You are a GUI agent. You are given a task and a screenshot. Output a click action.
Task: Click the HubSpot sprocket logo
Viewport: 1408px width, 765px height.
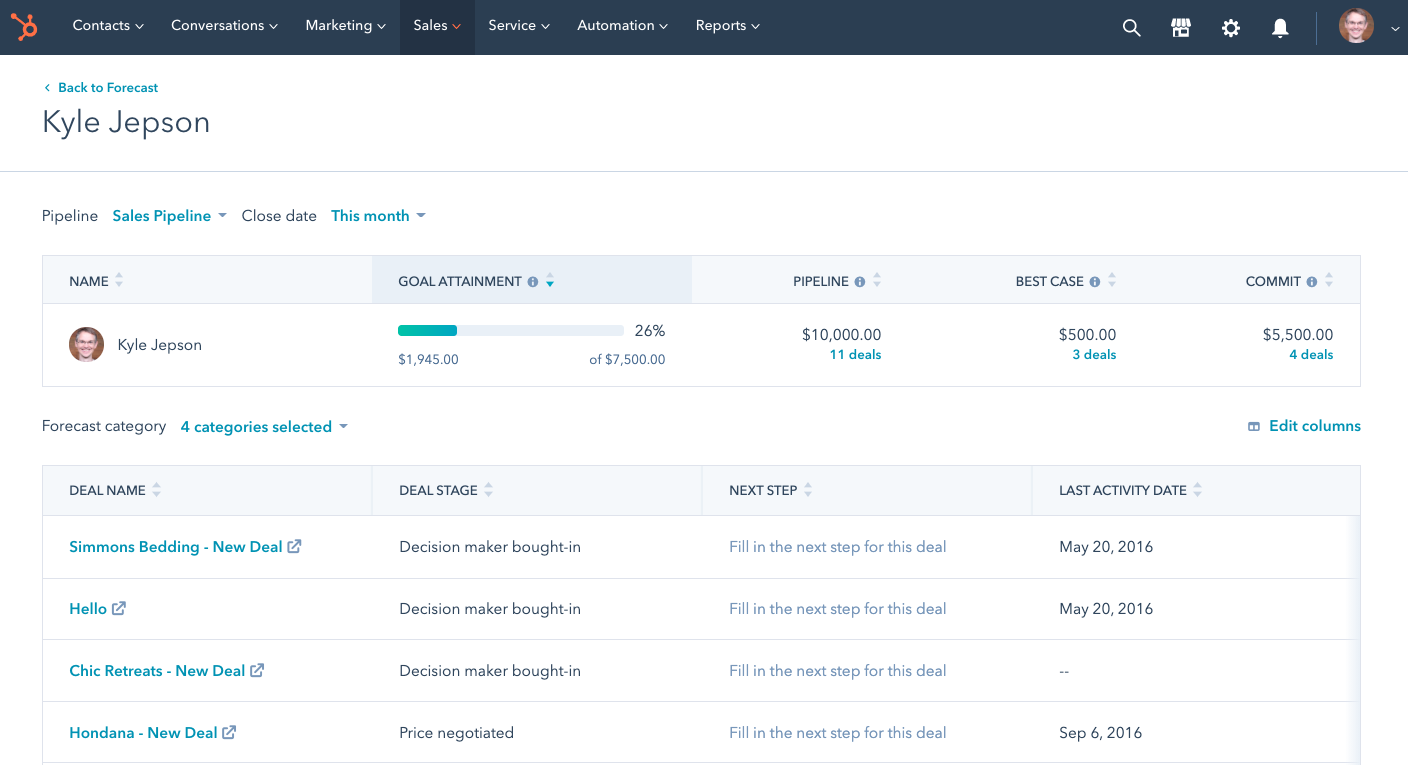tap(25, 27)
